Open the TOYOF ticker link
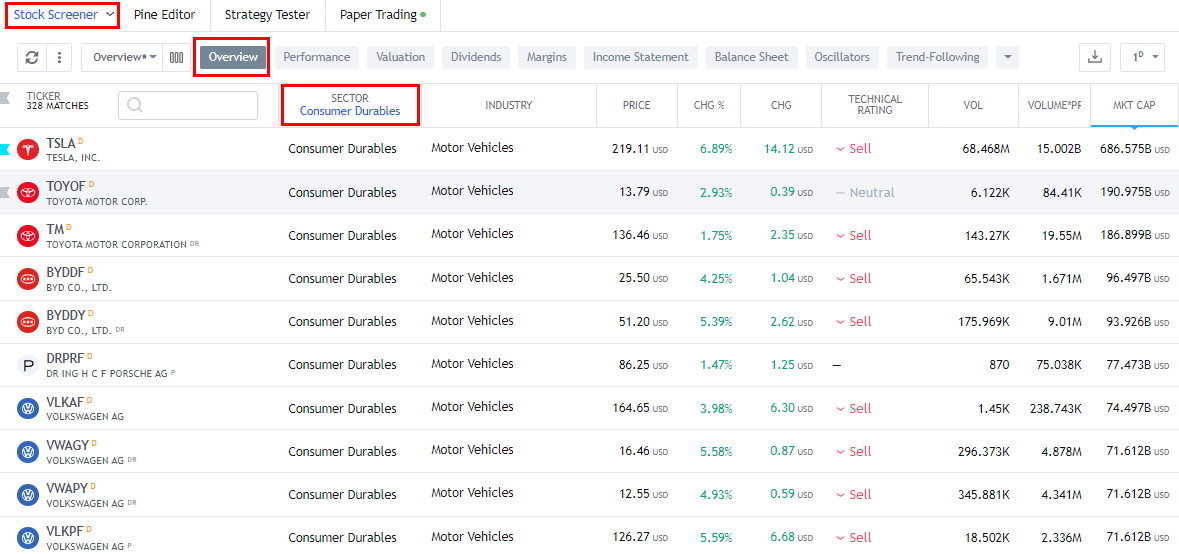Image resolution: width=1179 pixels, height=554 pixels. 66,186
